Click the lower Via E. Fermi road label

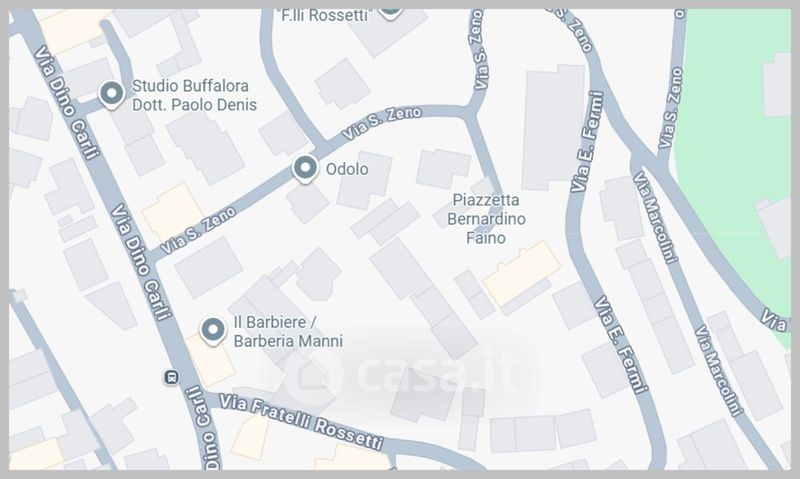point(620,345)
